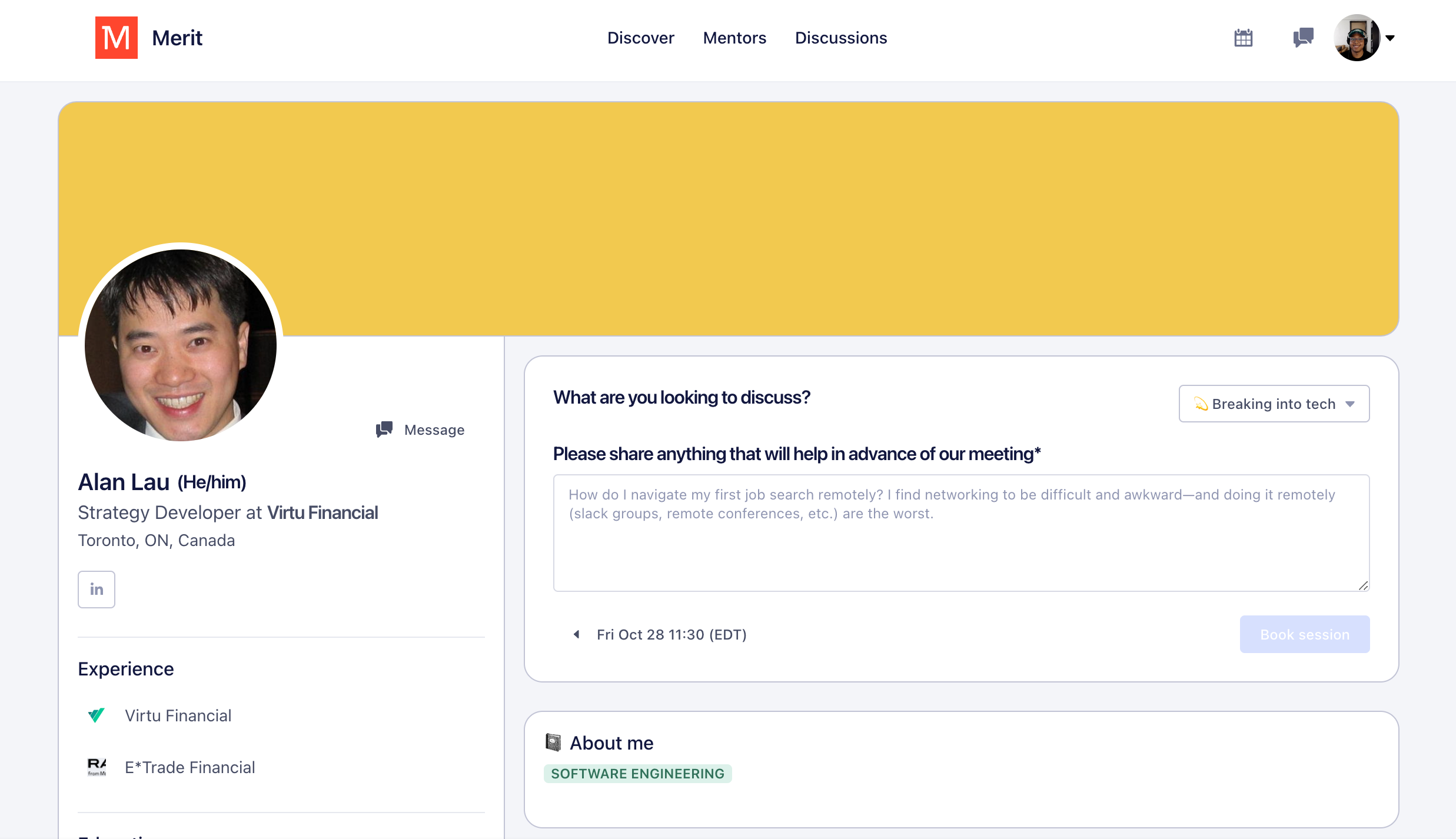Click the Message icon next to Alan's photo
The height and width of the screenshot is (839, 1456).
[x=383, y=430]
